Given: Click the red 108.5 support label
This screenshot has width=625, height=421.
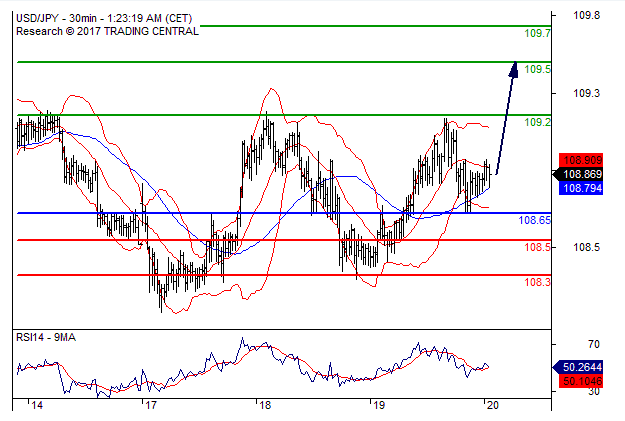Looking at the screenshot, I should [x=537, y=247].
